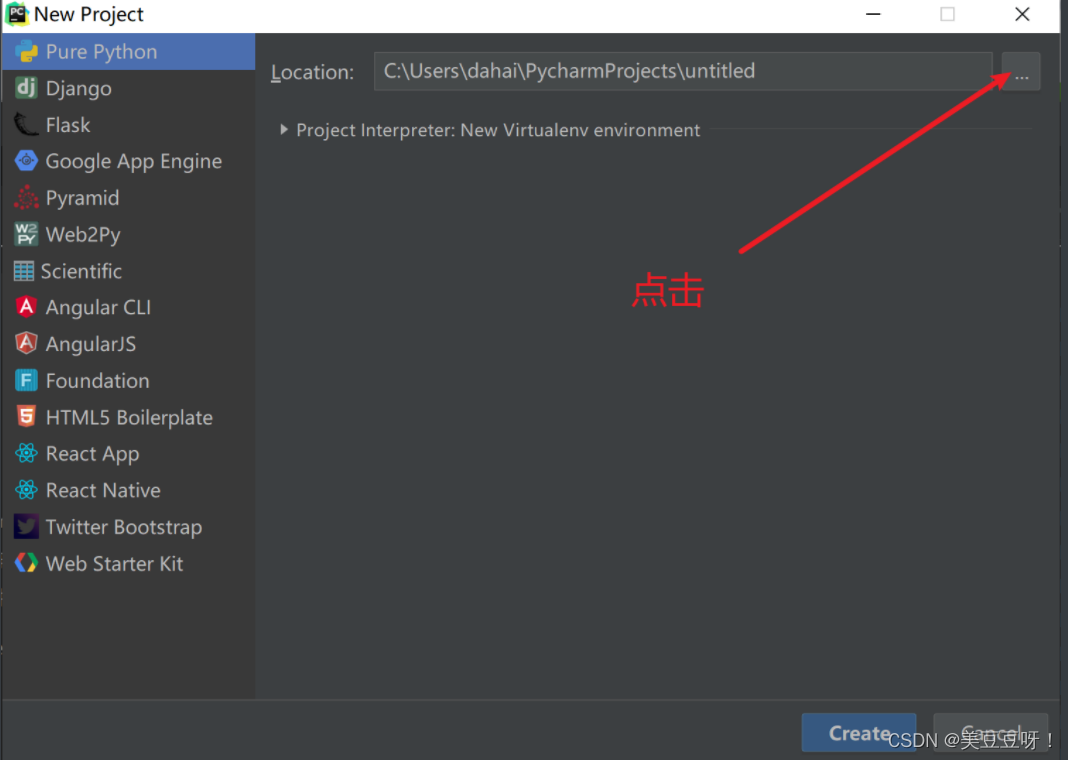Click the Pure Python snake icon
This screenshot has width=1068, height=760.
pos(26,52)
